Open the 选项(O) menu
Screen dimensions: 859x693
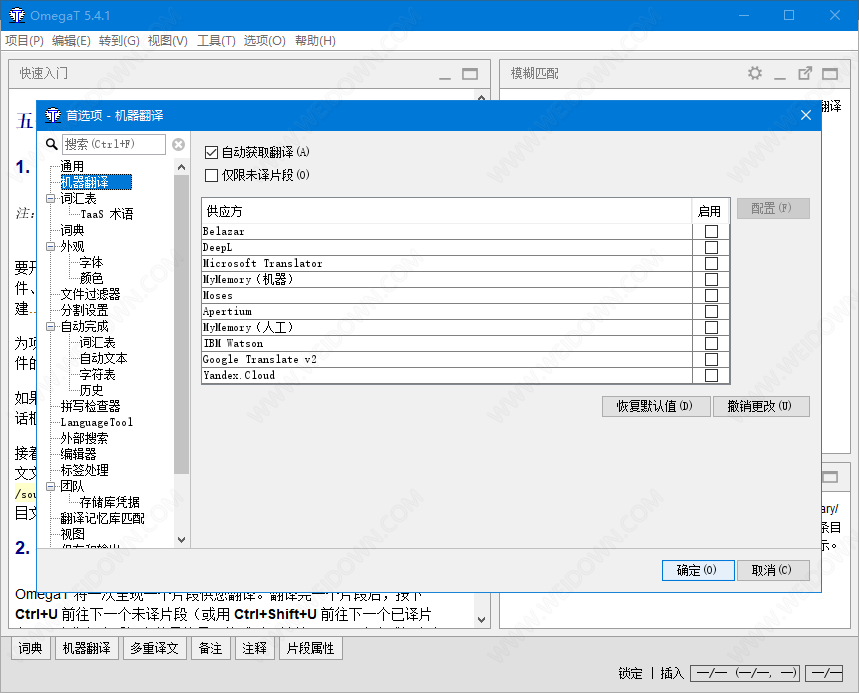click(265, 41)
